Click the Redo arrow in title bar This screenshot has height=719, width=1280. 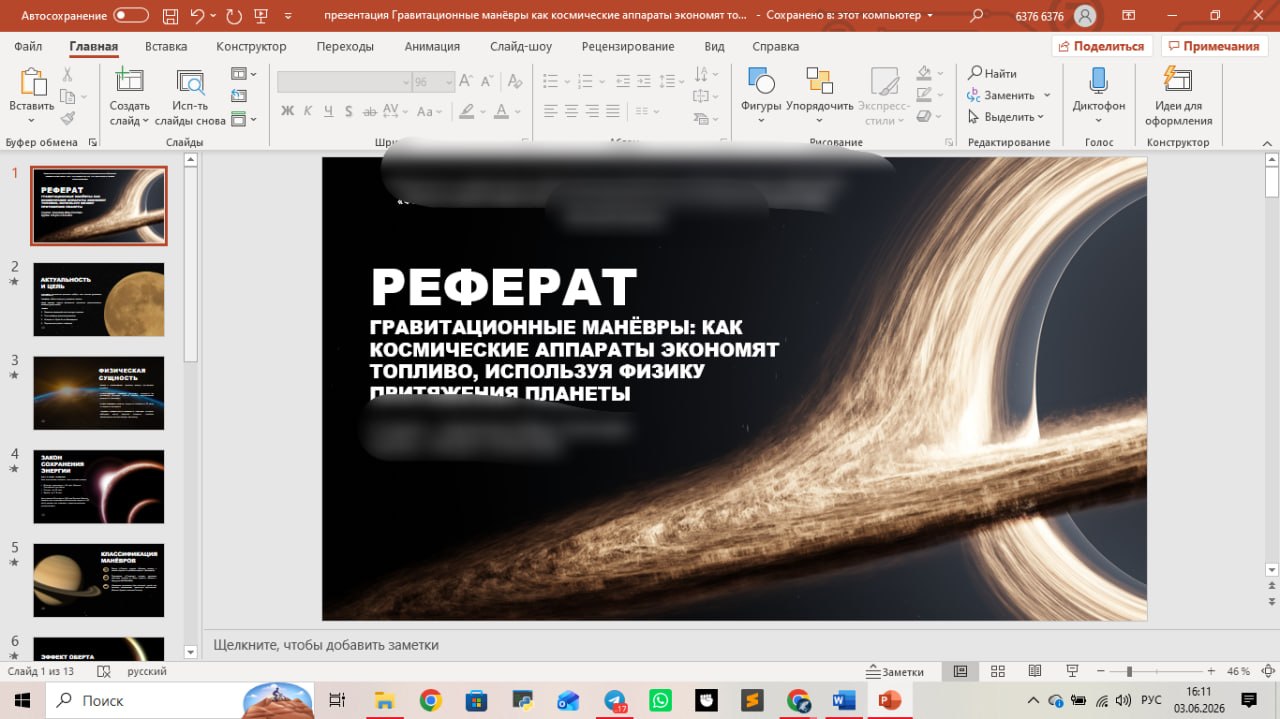(234, 16)
